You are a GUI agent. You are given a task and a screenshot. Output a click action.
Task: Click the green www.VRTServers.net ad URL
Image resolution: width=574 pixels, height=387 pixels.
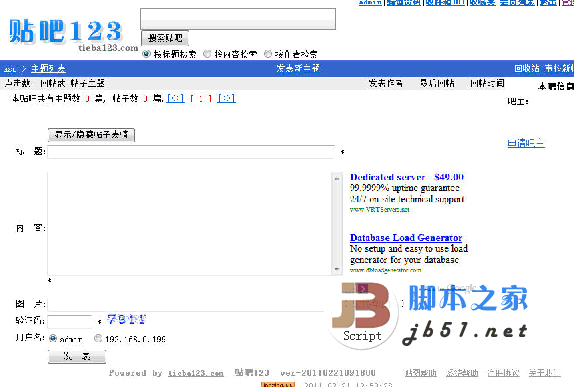click(379, 210)
